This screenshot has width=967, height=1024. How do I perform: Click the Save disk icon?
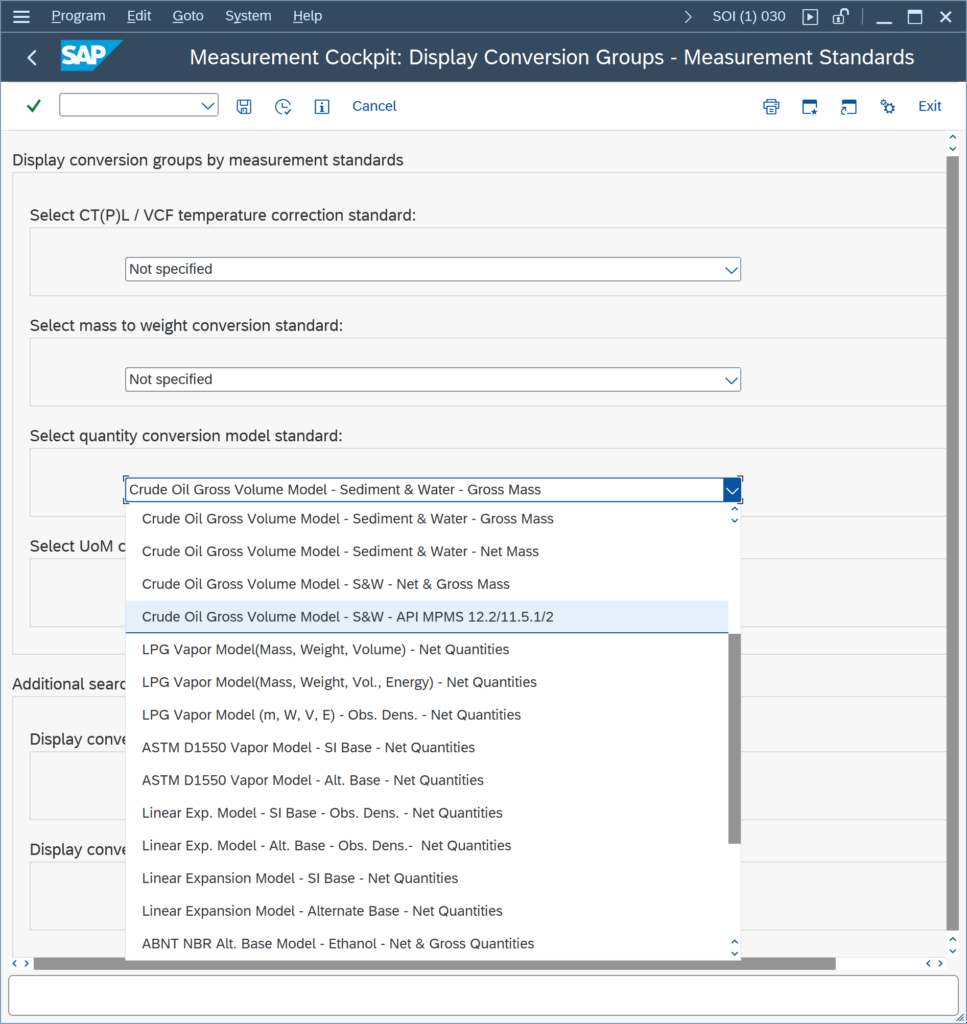[x=244, y=106]
